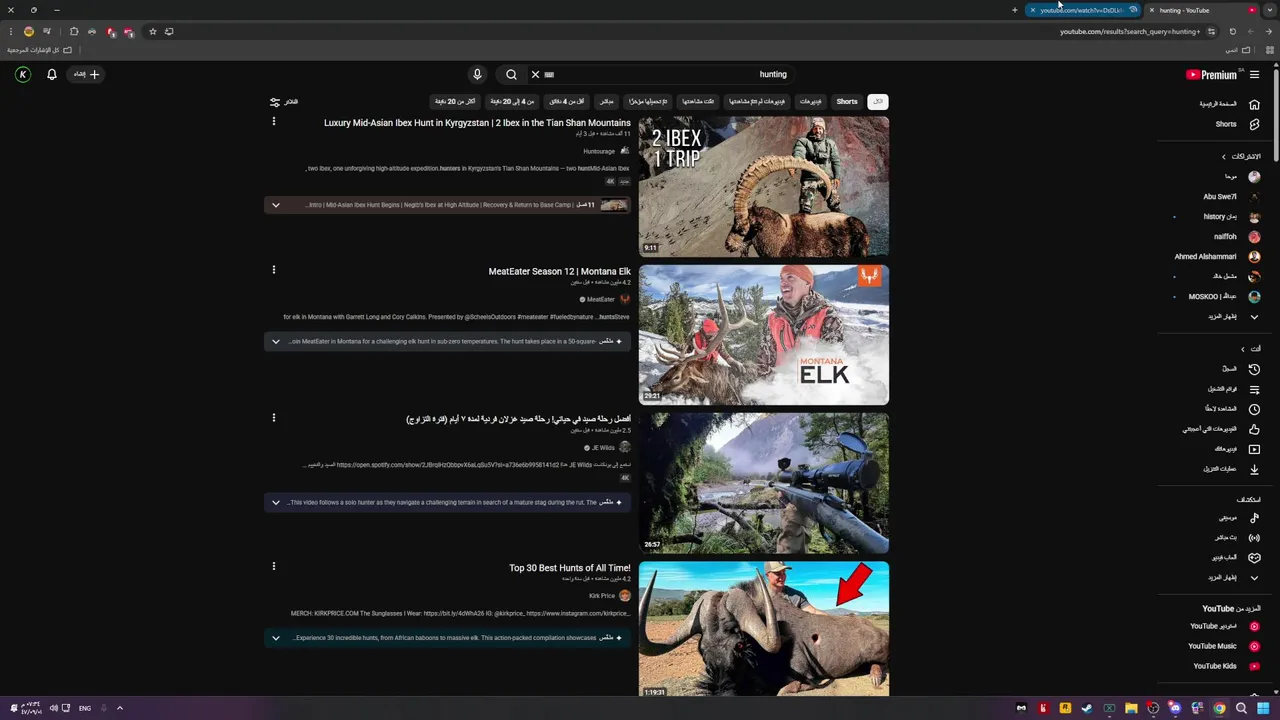The image size is (1280, 720).
Task: Bookmark this page with star icon
Action: (152, 31)
